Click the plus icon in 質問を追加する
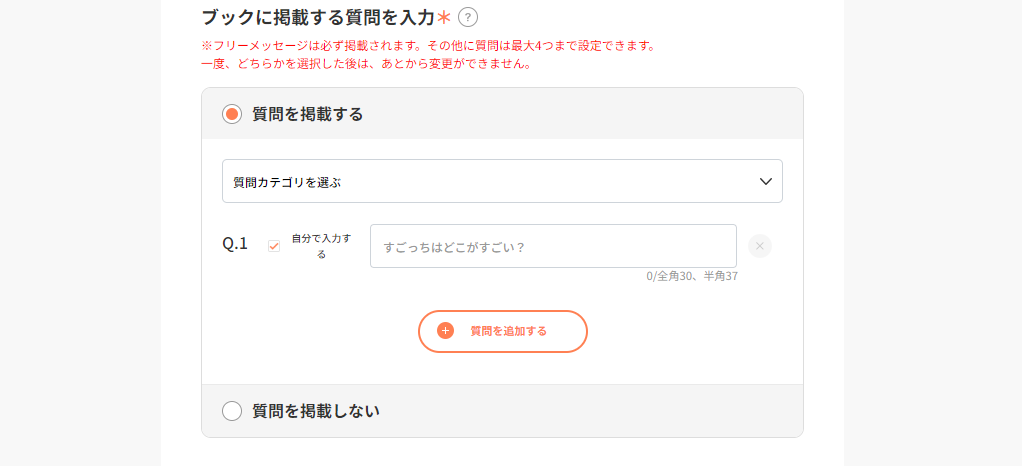Screen dimensions: 1022x466 [445, 331]
